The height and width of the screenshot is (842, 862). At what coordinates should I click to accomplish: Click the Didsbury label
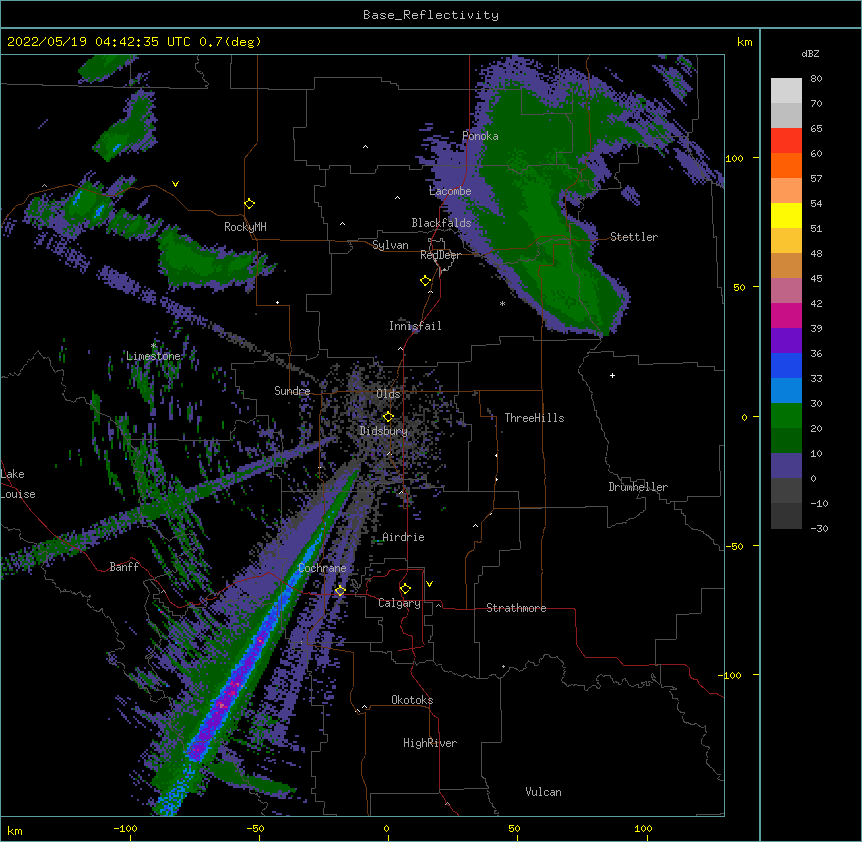[384, 431]
